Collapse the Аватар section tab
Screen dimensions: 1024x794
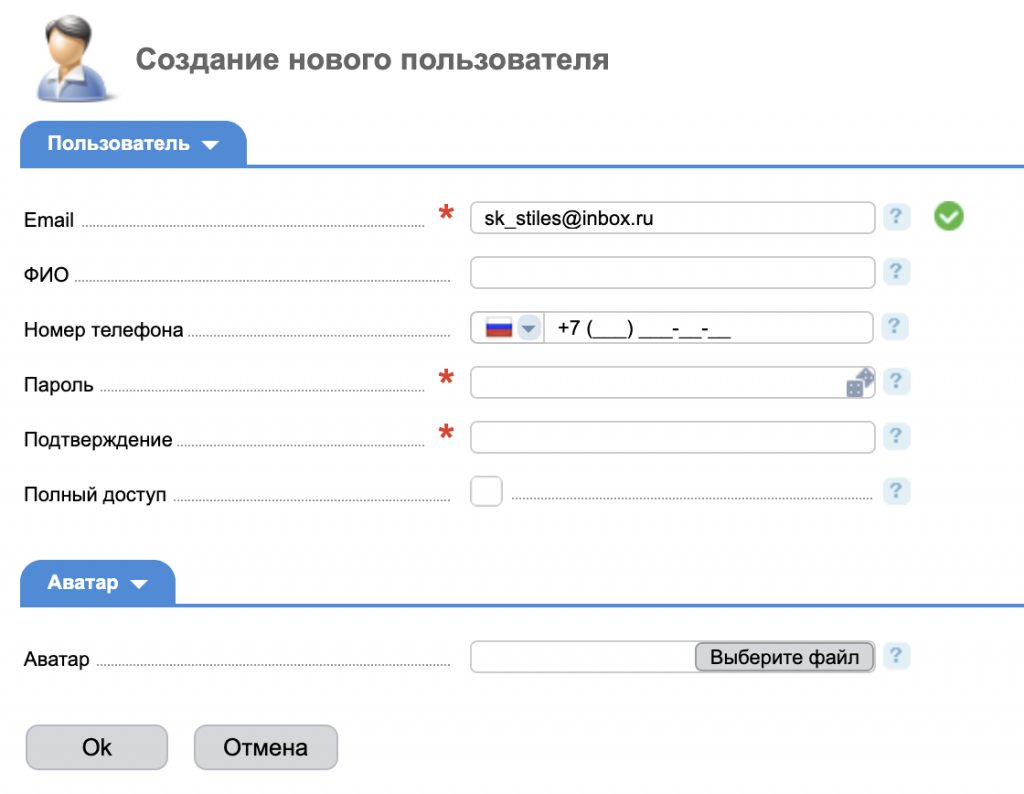point(97,583)
